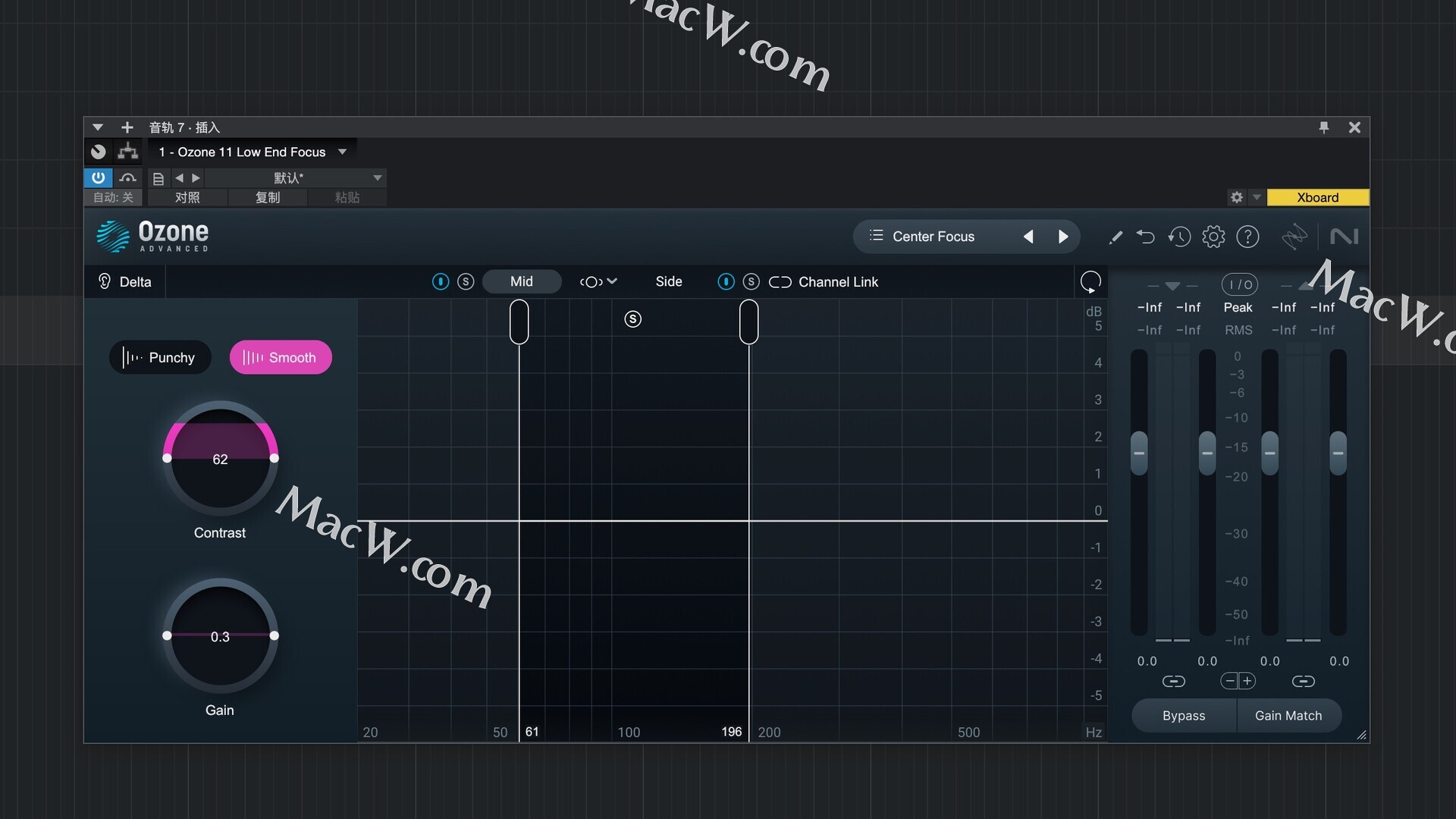Select next host preset arrow
Image resolution: width=1456 pixels, height=819 pixels.
click(196, 178)
